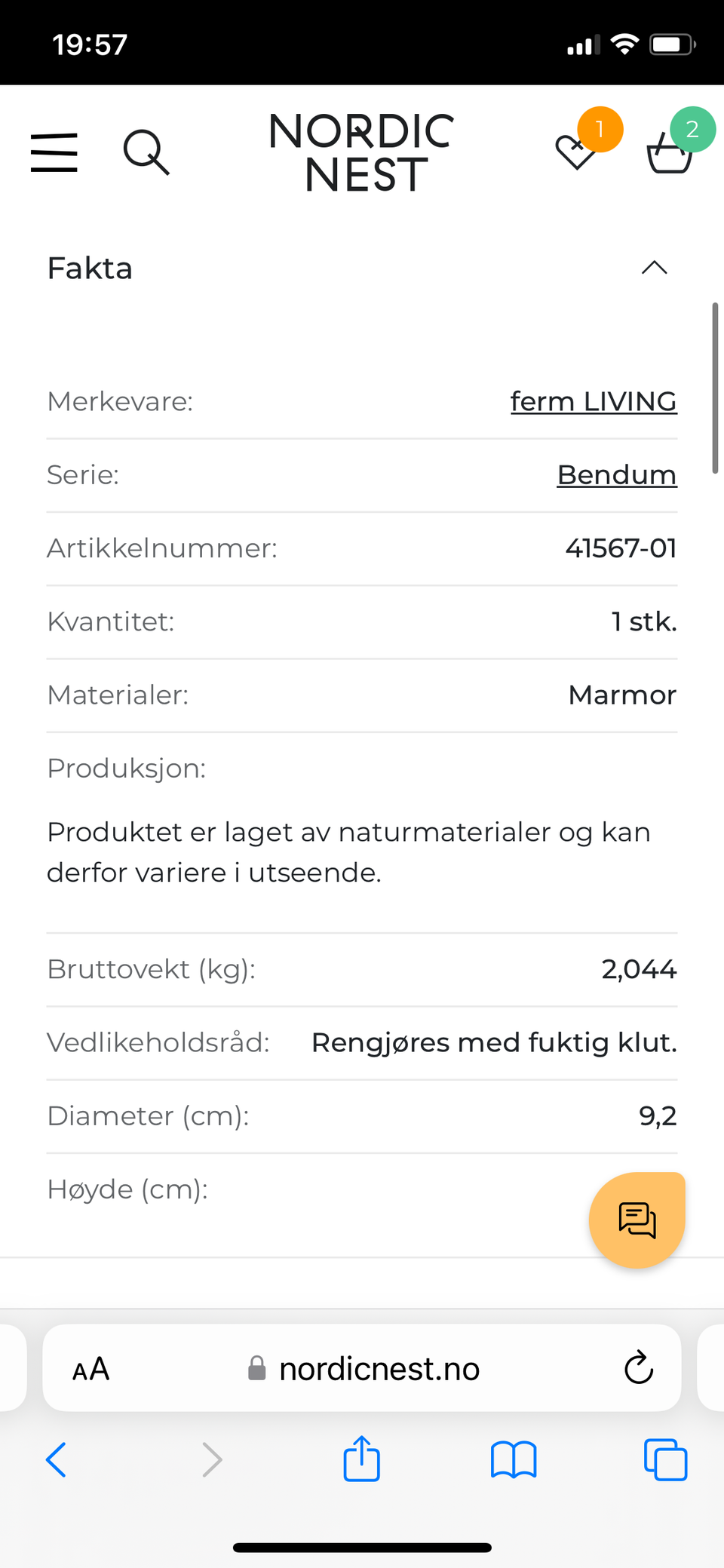Open the chat support bubble
The width and height of the screenshot is (724, 1568).
(637, 1220)
